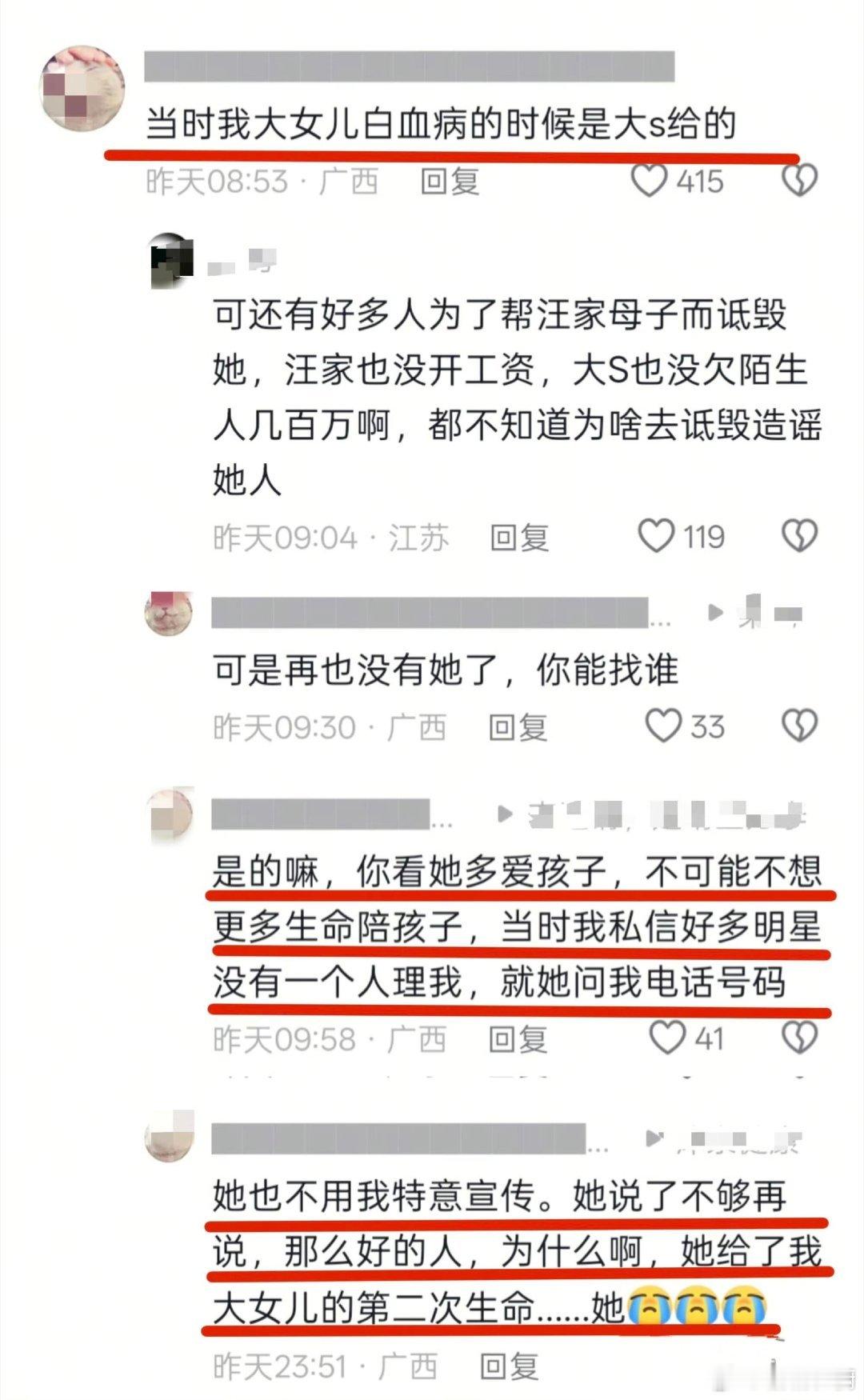The image size is (864, 1400).
Task: Dislike the reply '可是再也没有她了'
Action: [x=798, y=726]
